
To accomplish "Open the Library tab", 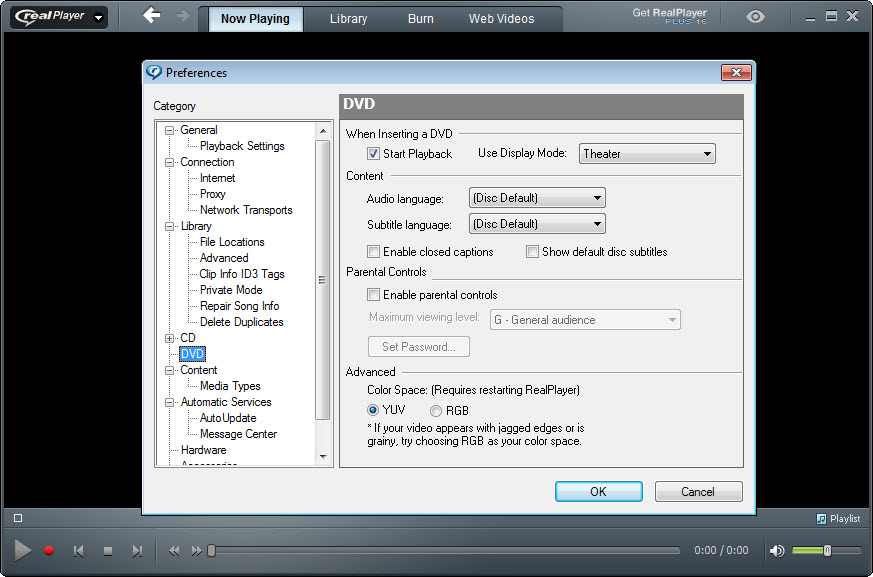I will 349,19.
